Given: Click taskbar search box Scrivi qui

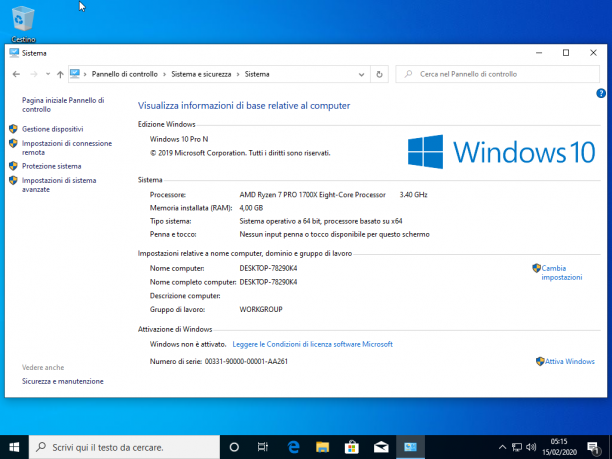Looking at the screenshot, I should (x=124, y=447).
